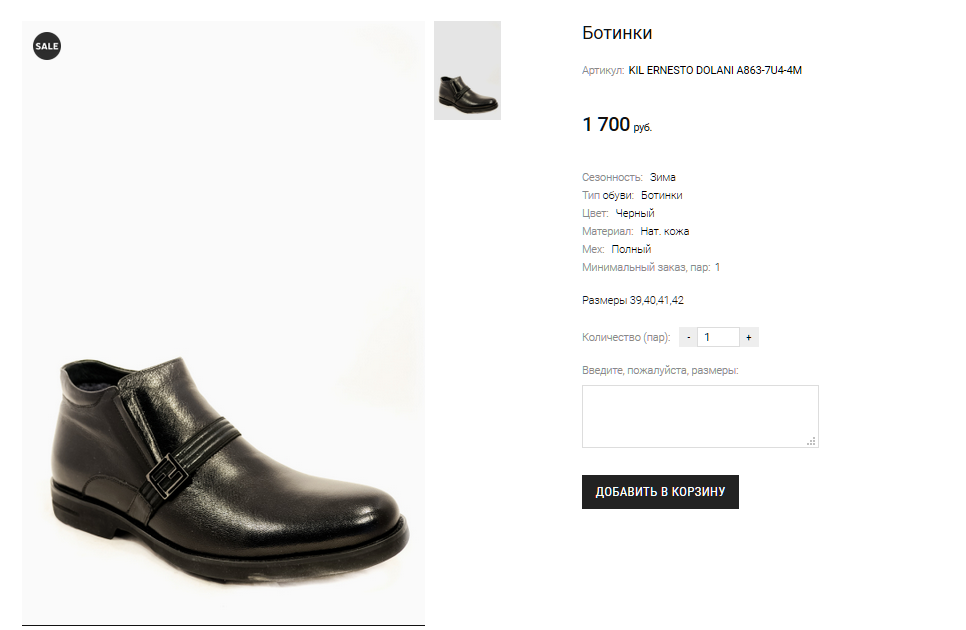Click the 1 700 руб. price
This screenshot has height=630, width=966.
point(616,125)
